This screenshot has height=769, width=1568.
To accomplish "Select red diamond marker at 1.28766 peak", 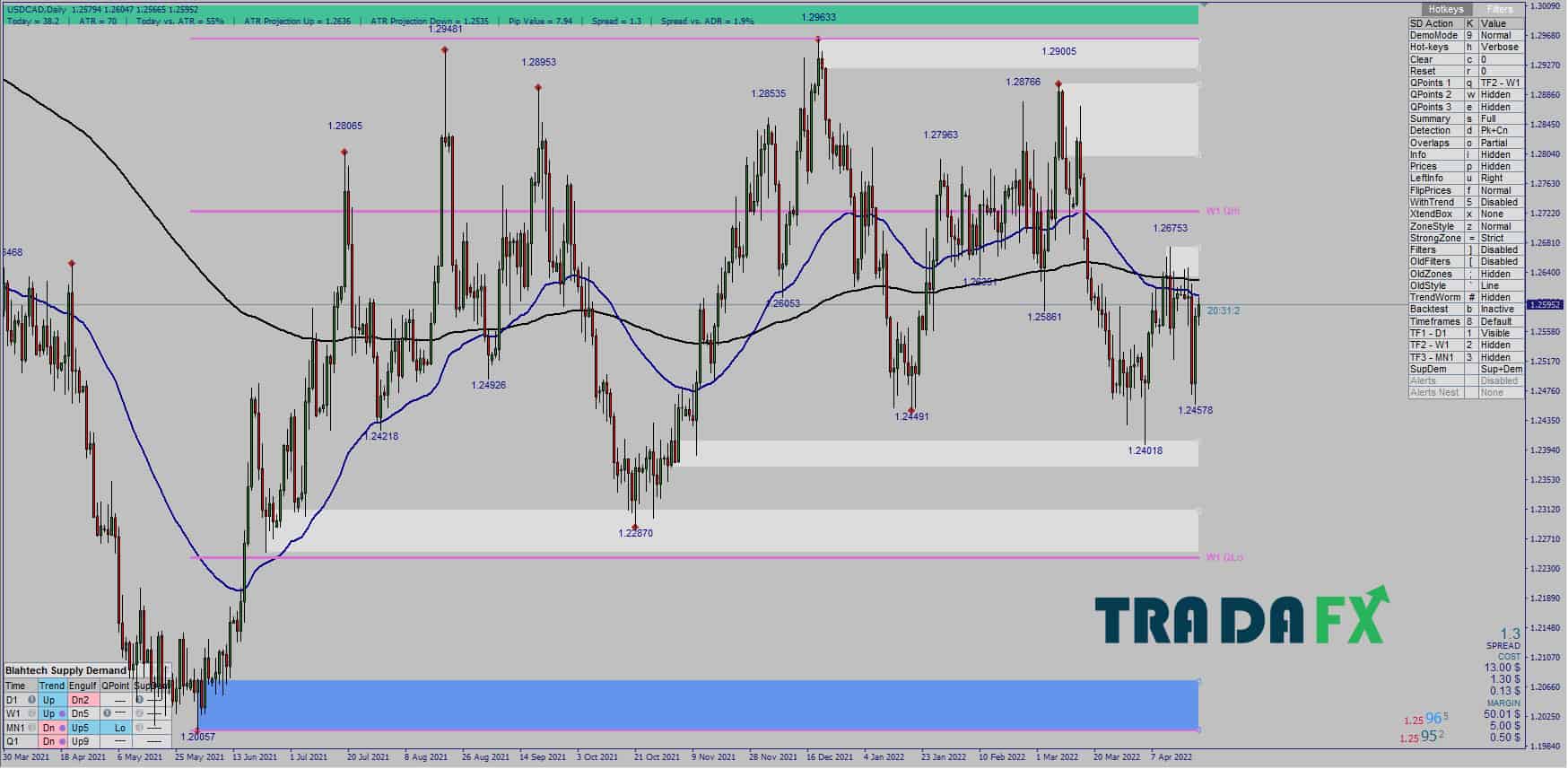I will [x=1059, y=84].
